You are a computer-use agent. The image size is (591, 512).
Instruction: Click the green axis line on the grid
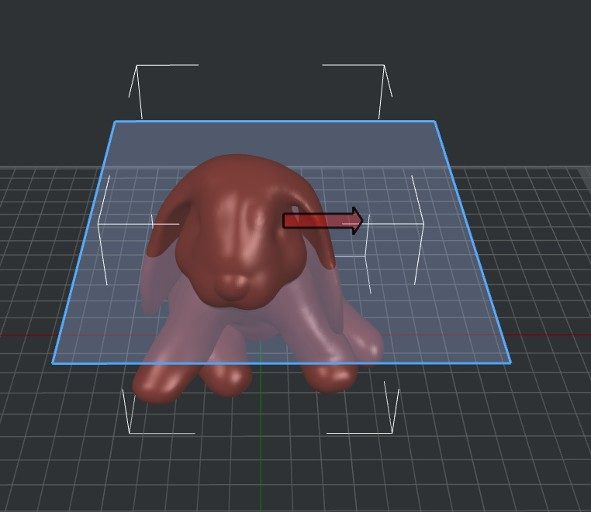click(x=260, y=445)
